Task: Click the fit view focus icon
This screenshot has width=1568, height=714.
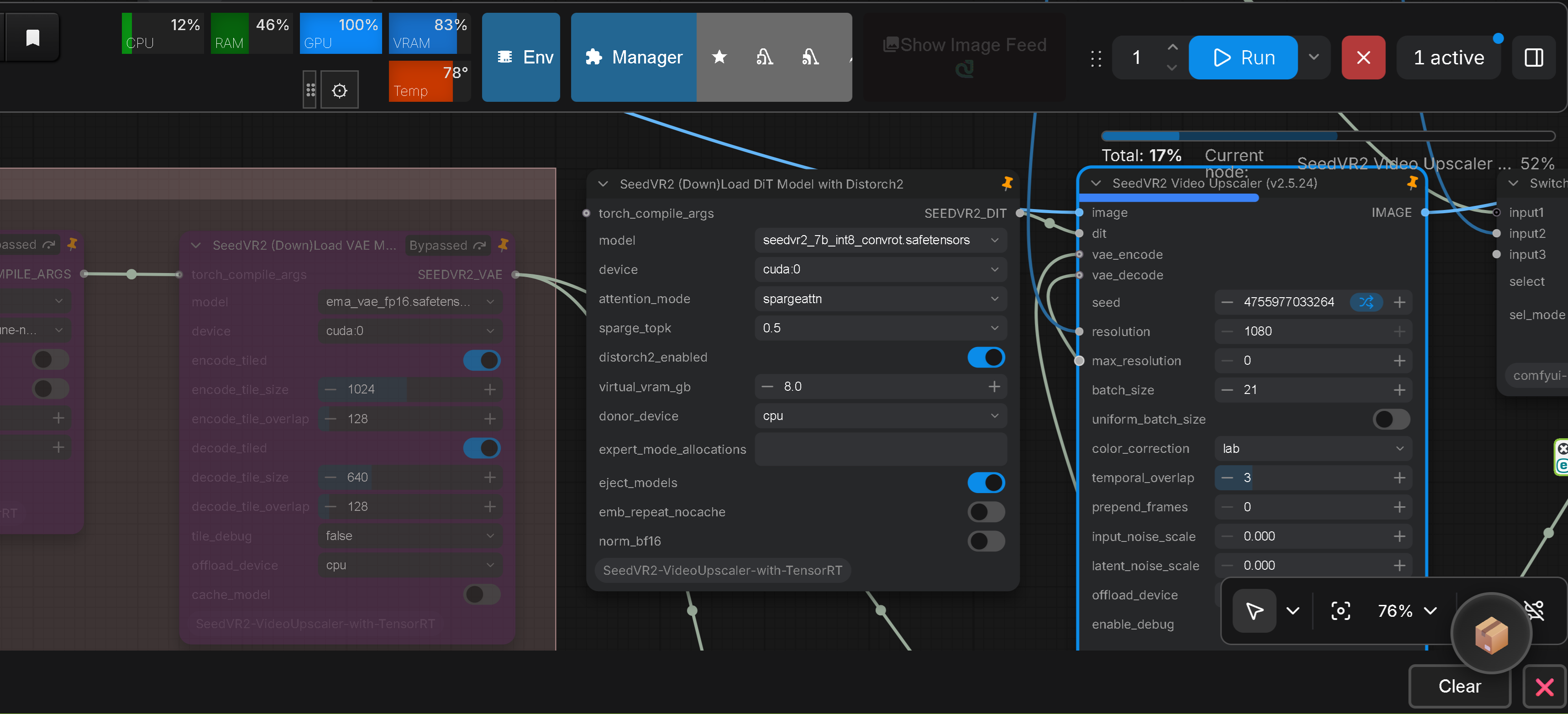Action: 1340,610
